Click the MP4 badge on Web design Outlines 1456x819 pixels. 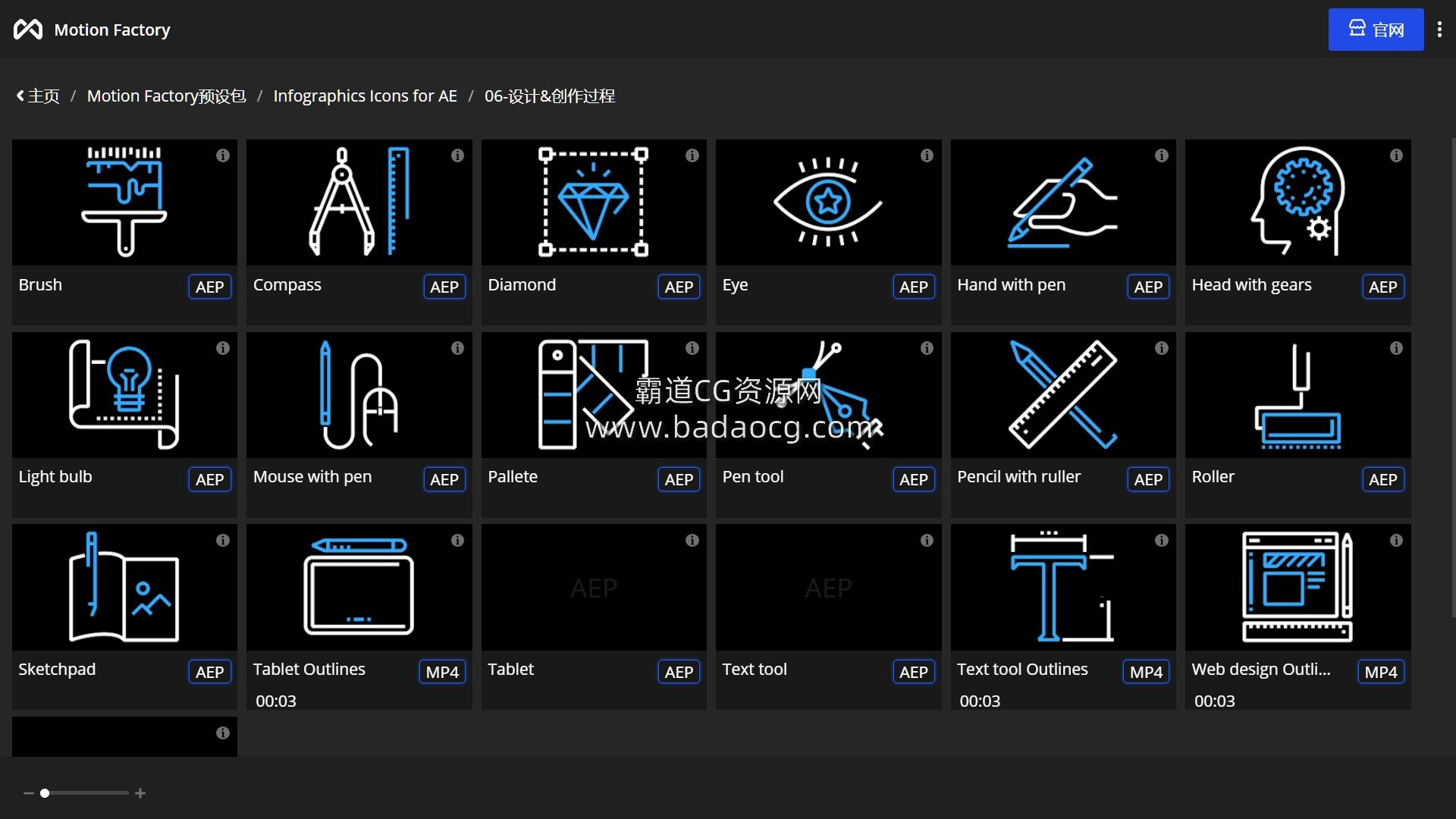click(x=1381, y=672)
